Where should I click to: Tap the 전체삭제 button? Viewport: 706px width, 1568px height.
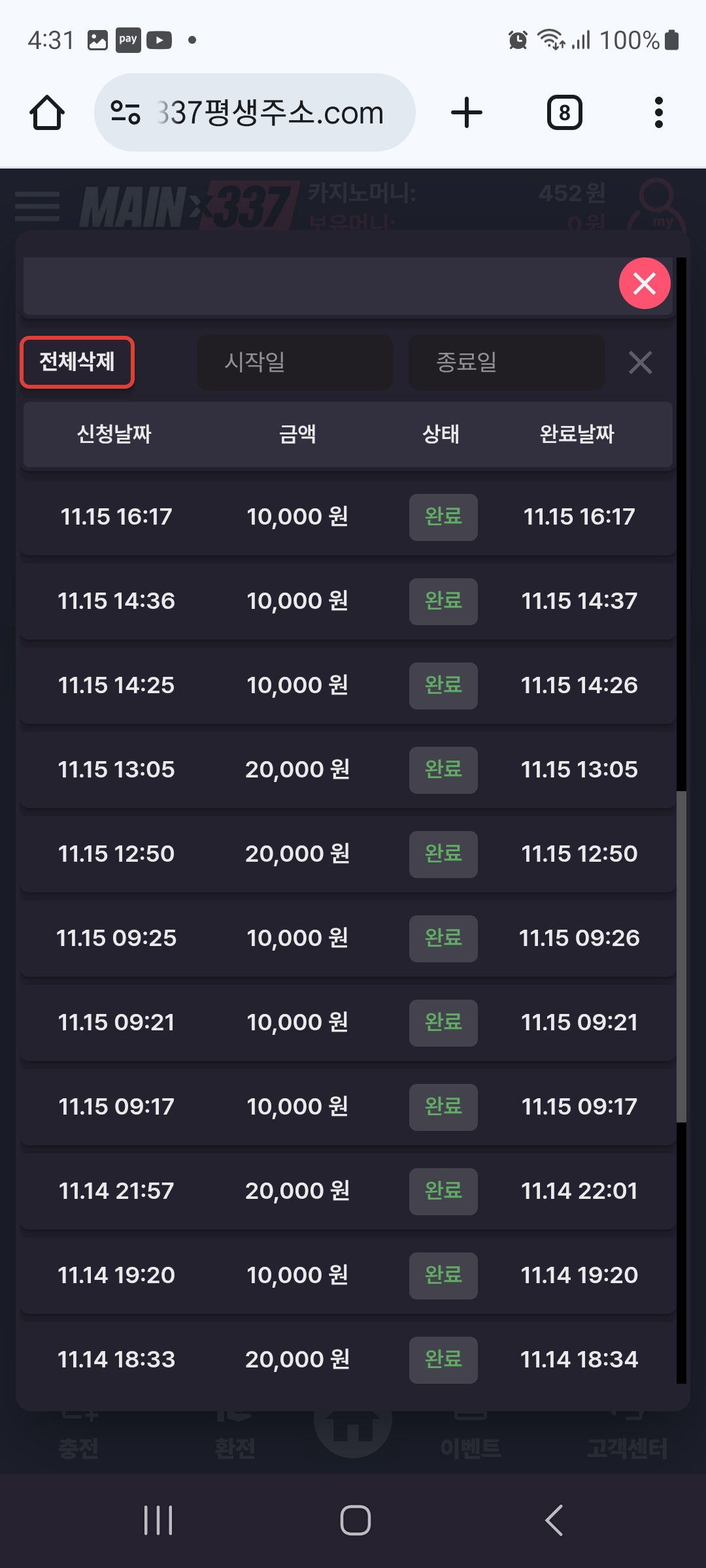77,362
